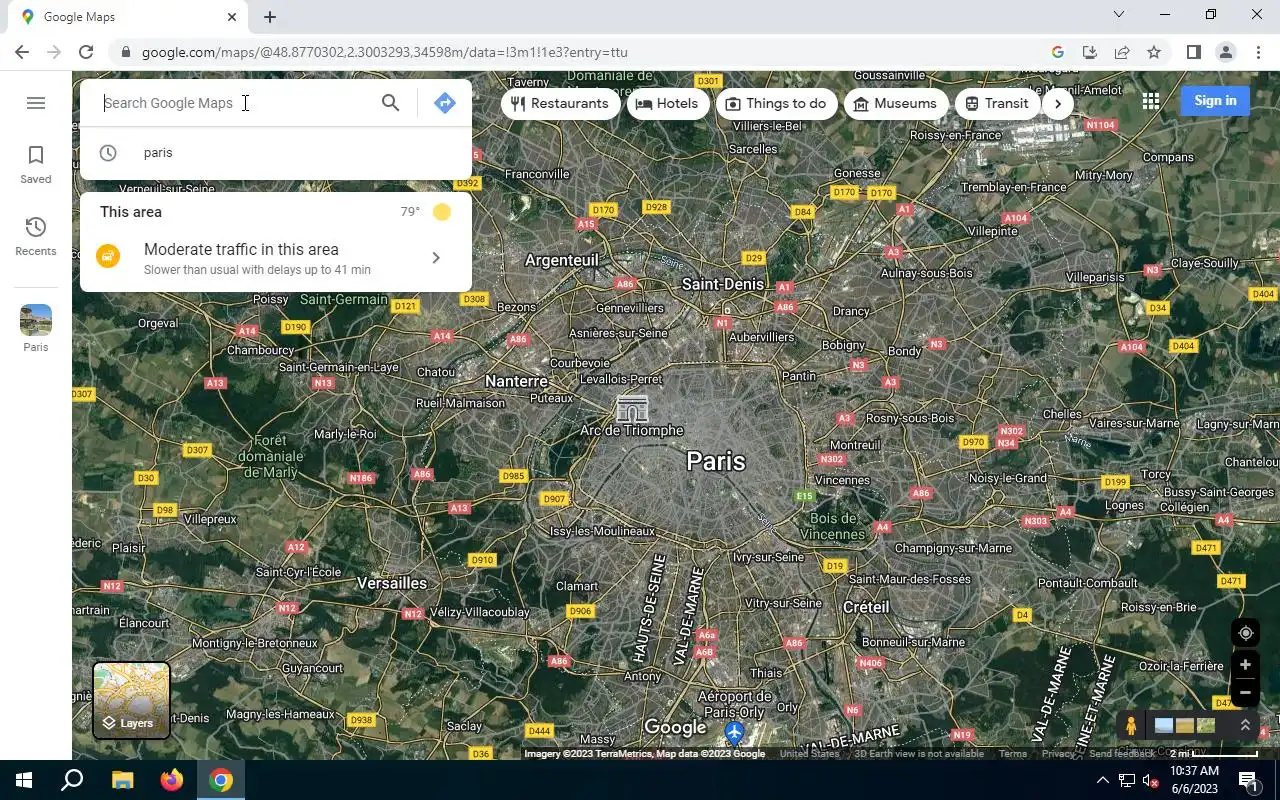Screen dimensions: 1280x800
Task: Click the Paris-Orly airport pin
Action: point(735,735)
